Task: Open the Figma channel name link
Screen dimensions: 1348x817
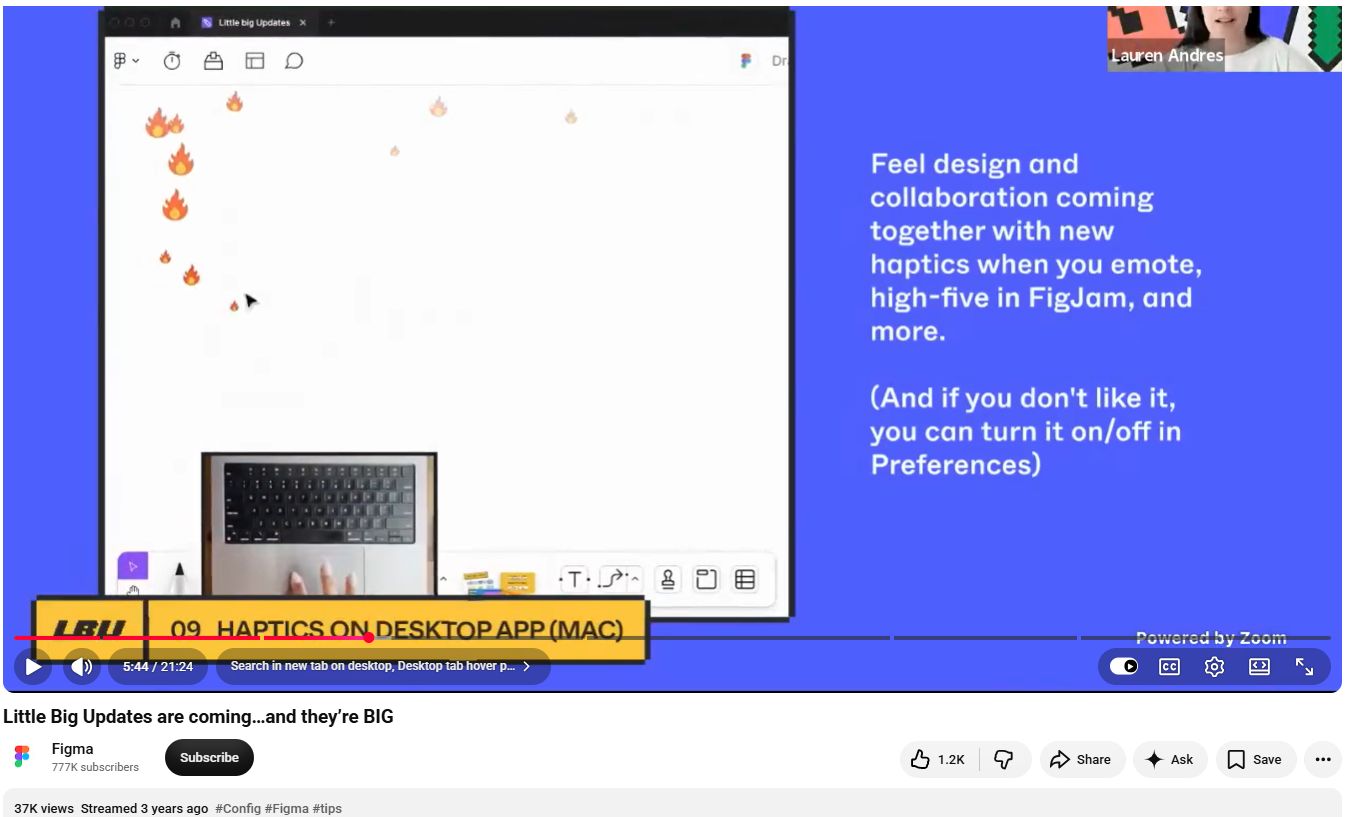Action: tap(73, 749)
